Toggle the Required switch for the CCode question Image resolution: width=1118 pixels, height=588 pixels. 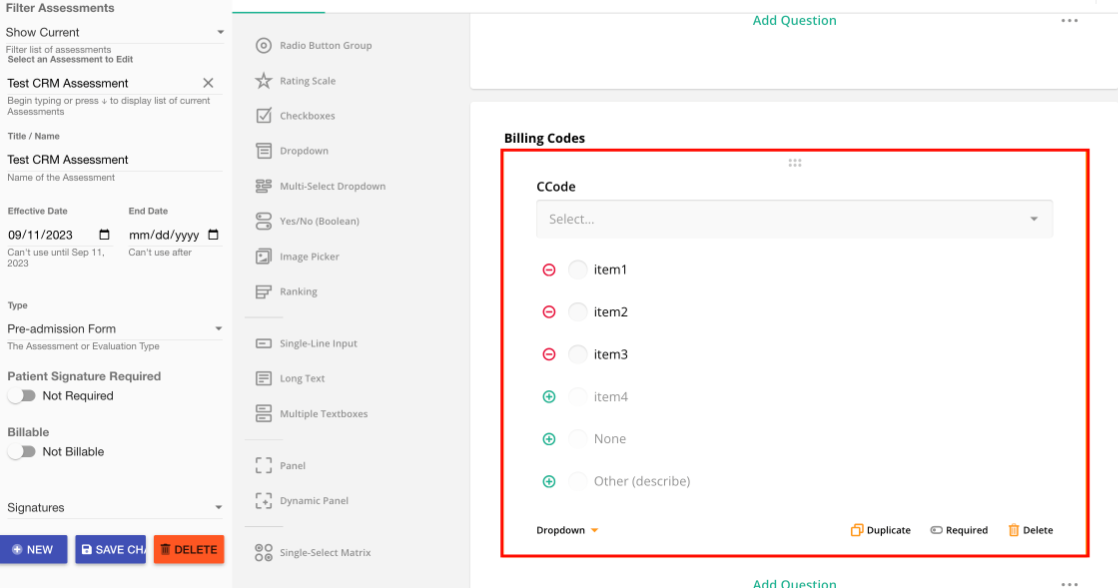click(936, 530)
